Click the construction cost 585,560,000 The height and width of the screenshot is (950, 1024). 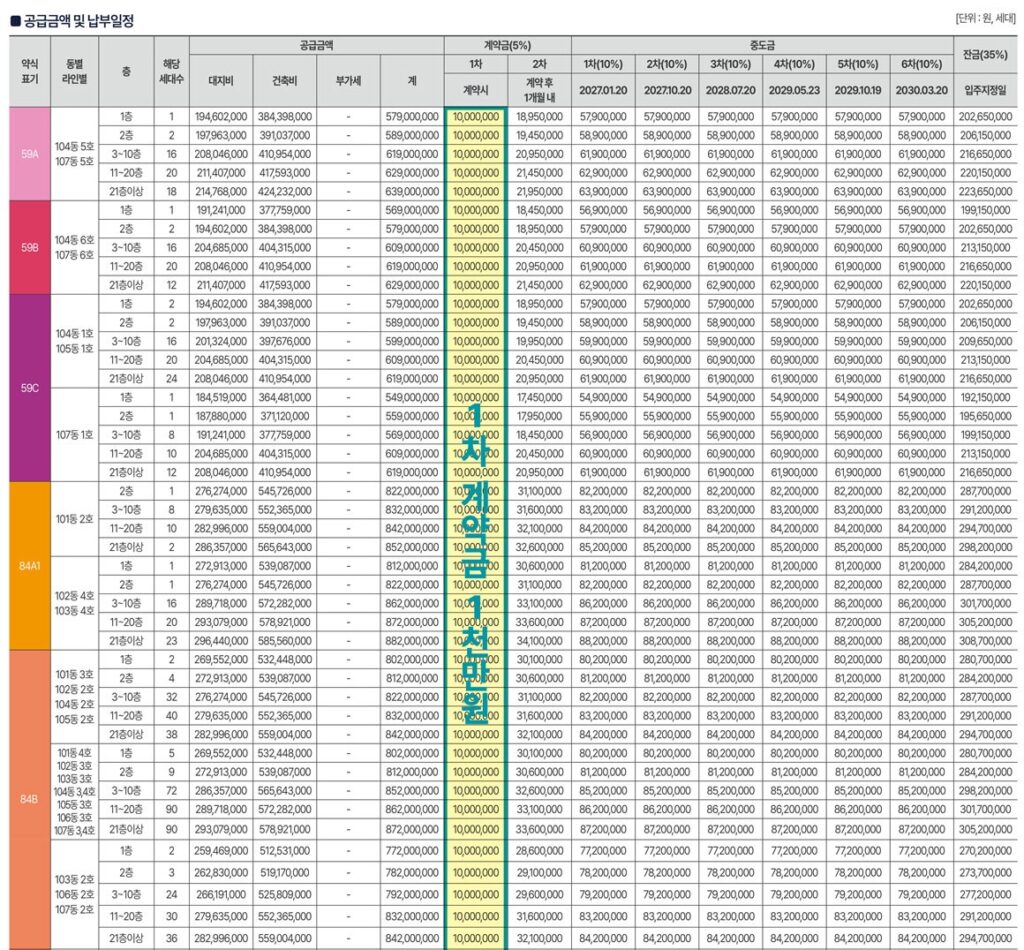tap(285, 641)
